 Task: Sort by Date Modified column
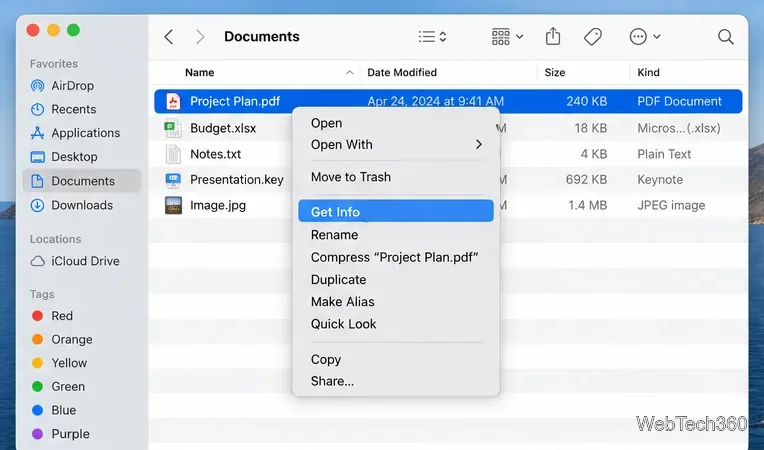click(402, 73)
